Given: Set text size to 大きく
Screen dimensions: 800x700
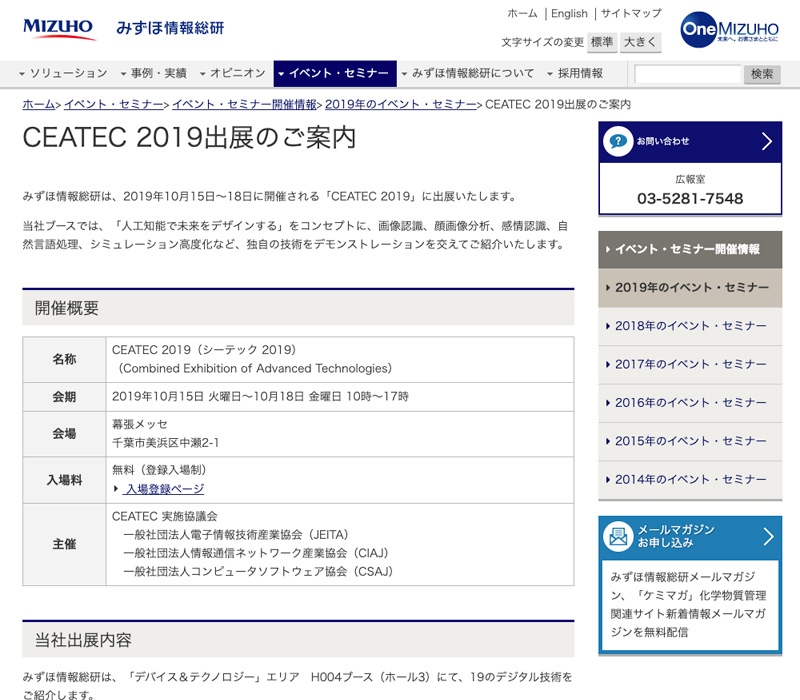Looking at the screenshot, I should (640, 42).
